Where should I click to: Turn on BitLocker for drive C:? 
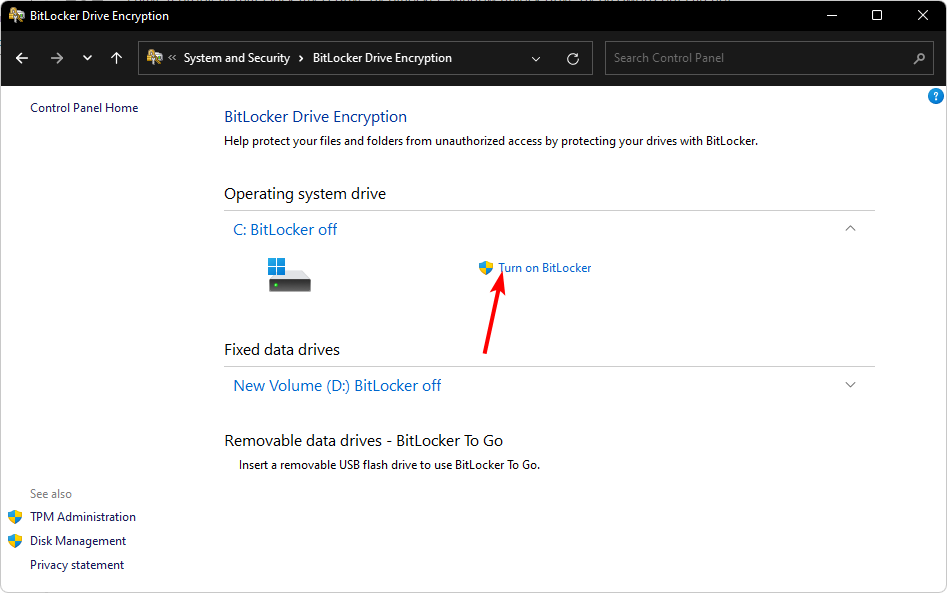[545, 268]
